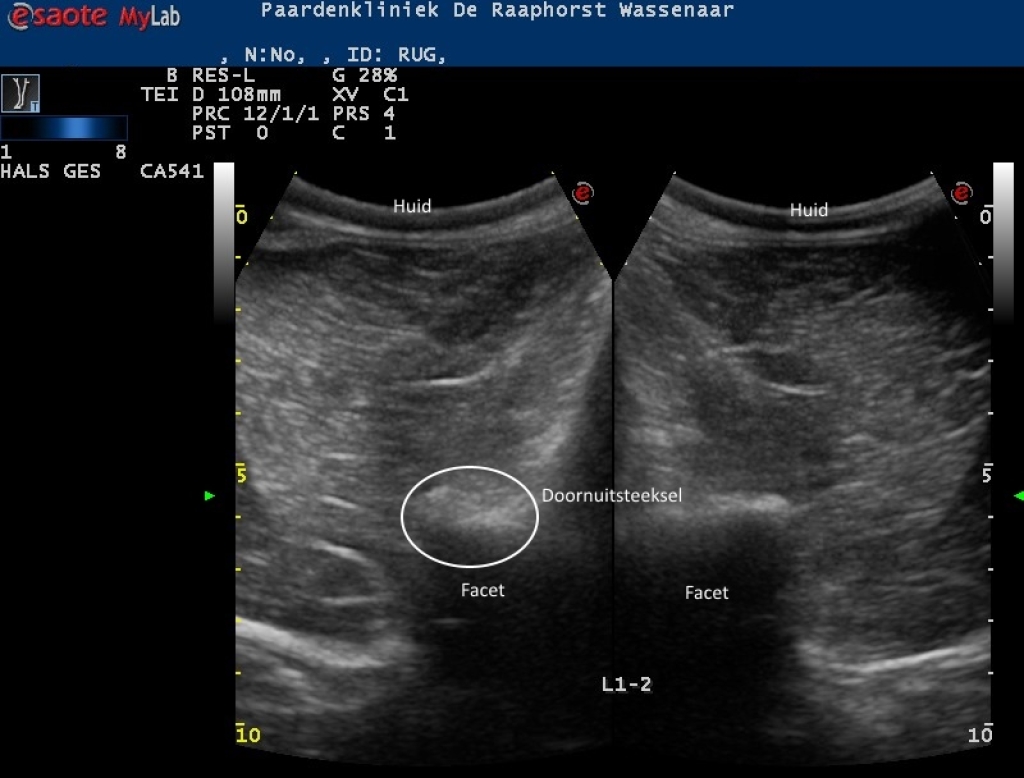The height and width of the screenshot is (778, 1024).
Task: Click the blue frequency band indicator bar
Action: click(64, 128)
